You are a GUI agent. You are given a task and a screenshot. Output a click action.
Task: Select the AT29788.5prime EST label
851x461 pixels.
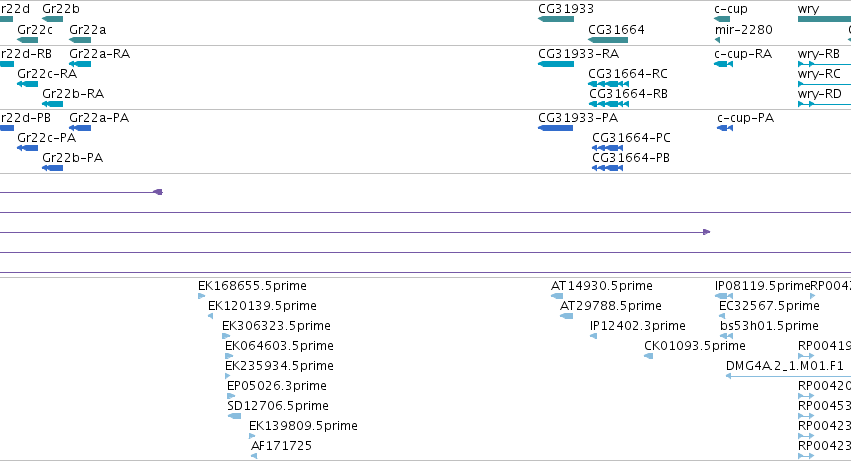click(x=611, y=306)
